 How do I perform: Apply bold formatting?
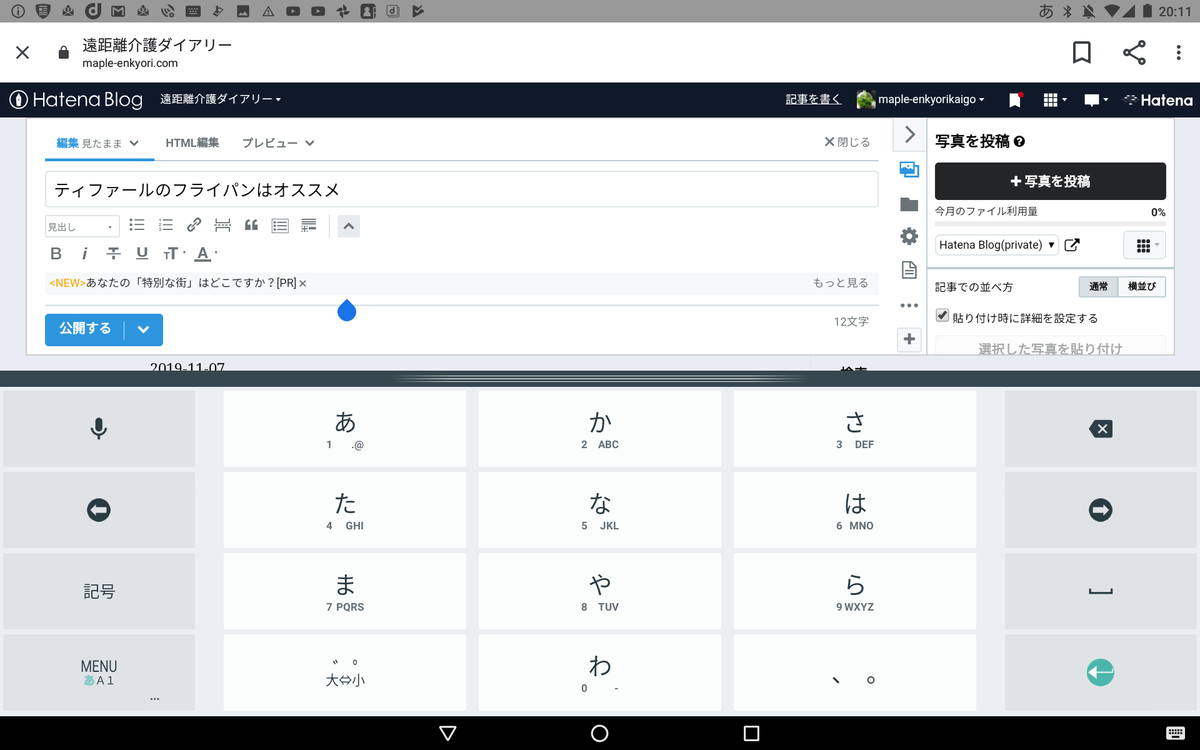coord(56,254)
